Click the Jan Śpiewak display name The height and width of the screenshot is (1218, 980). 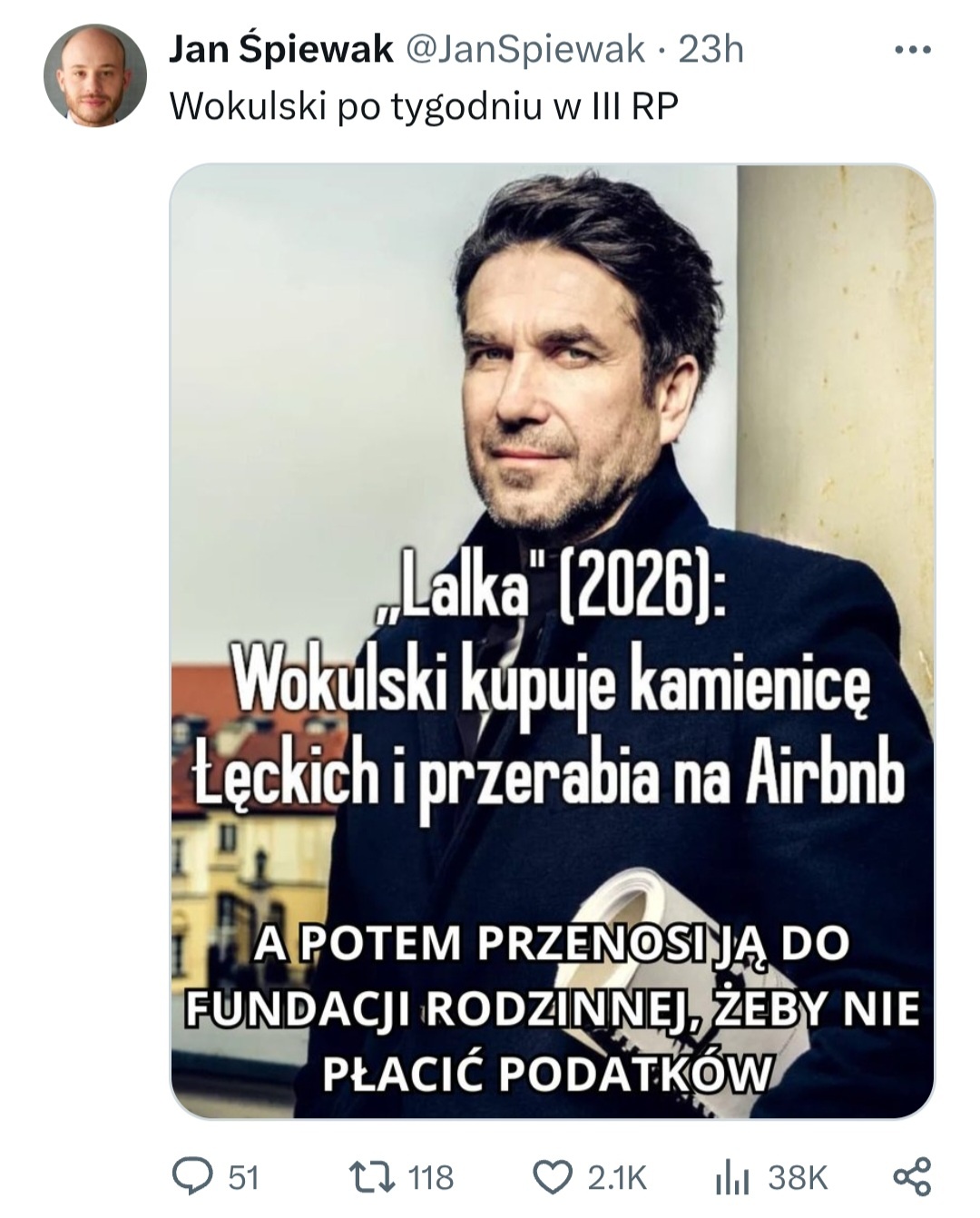pyautogui.click(x=282, y=50)
